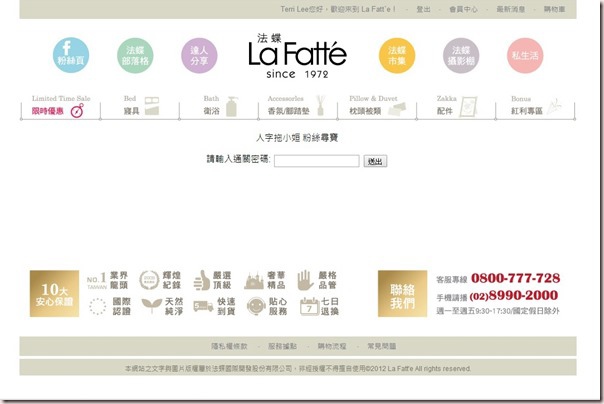Click the sprout 天然純淨 icon
Image resolution: width=604 pixels, height=404 pixels.
(x=152, y=306)
